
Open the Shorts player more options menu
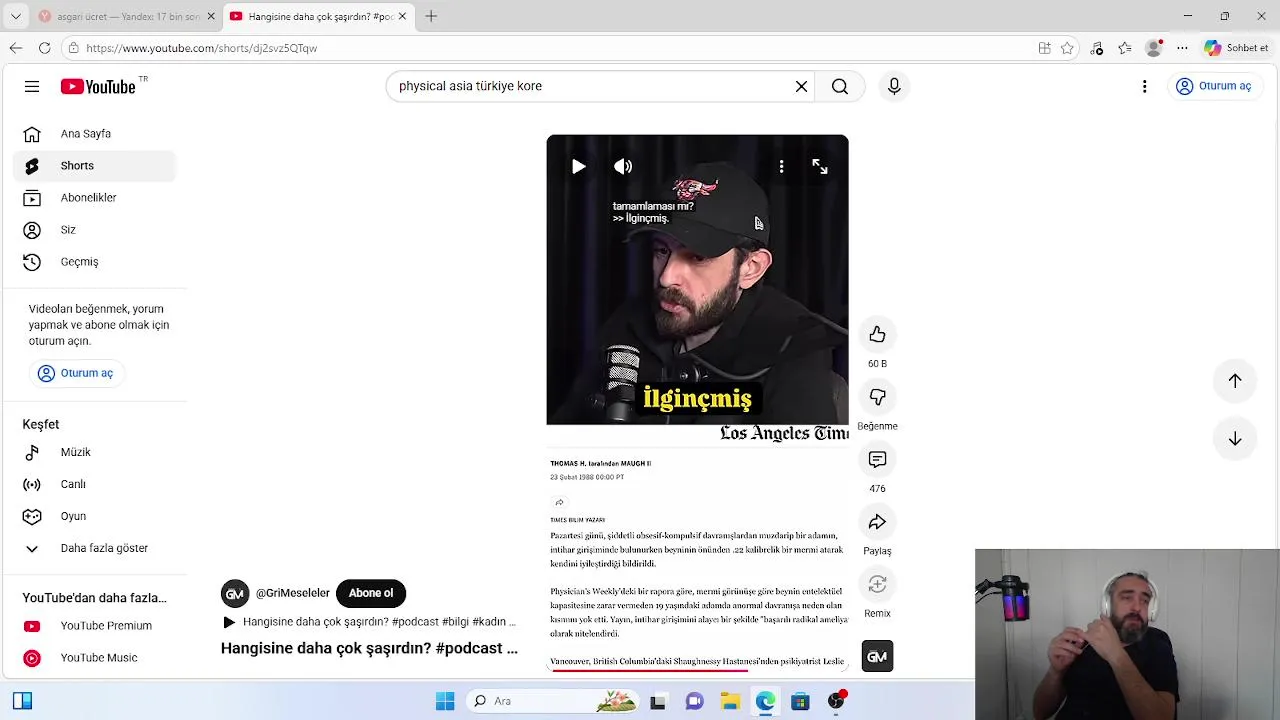pyautogui.click(x=781, y=167)
